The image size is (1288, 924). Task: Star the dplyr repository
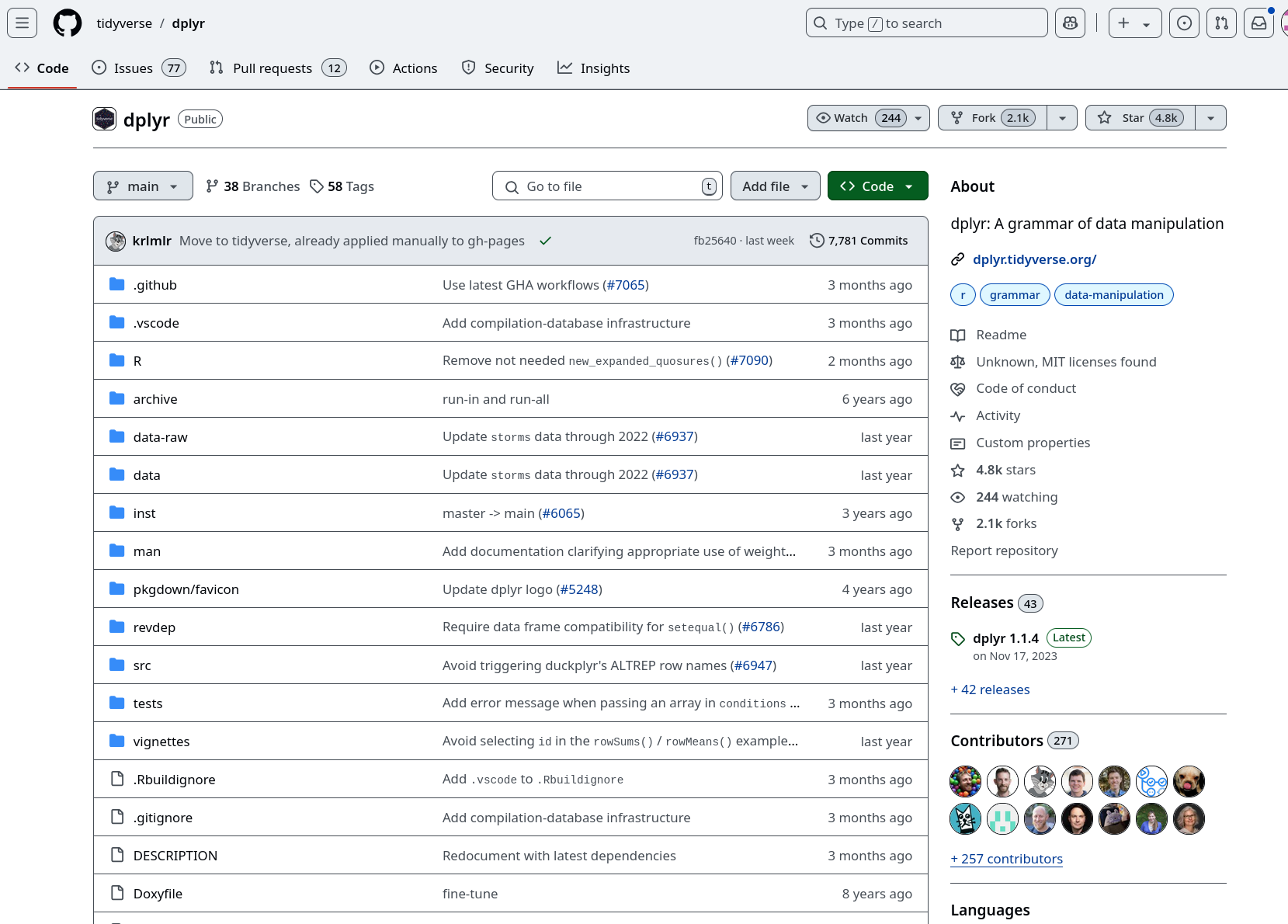(1140, 118)
